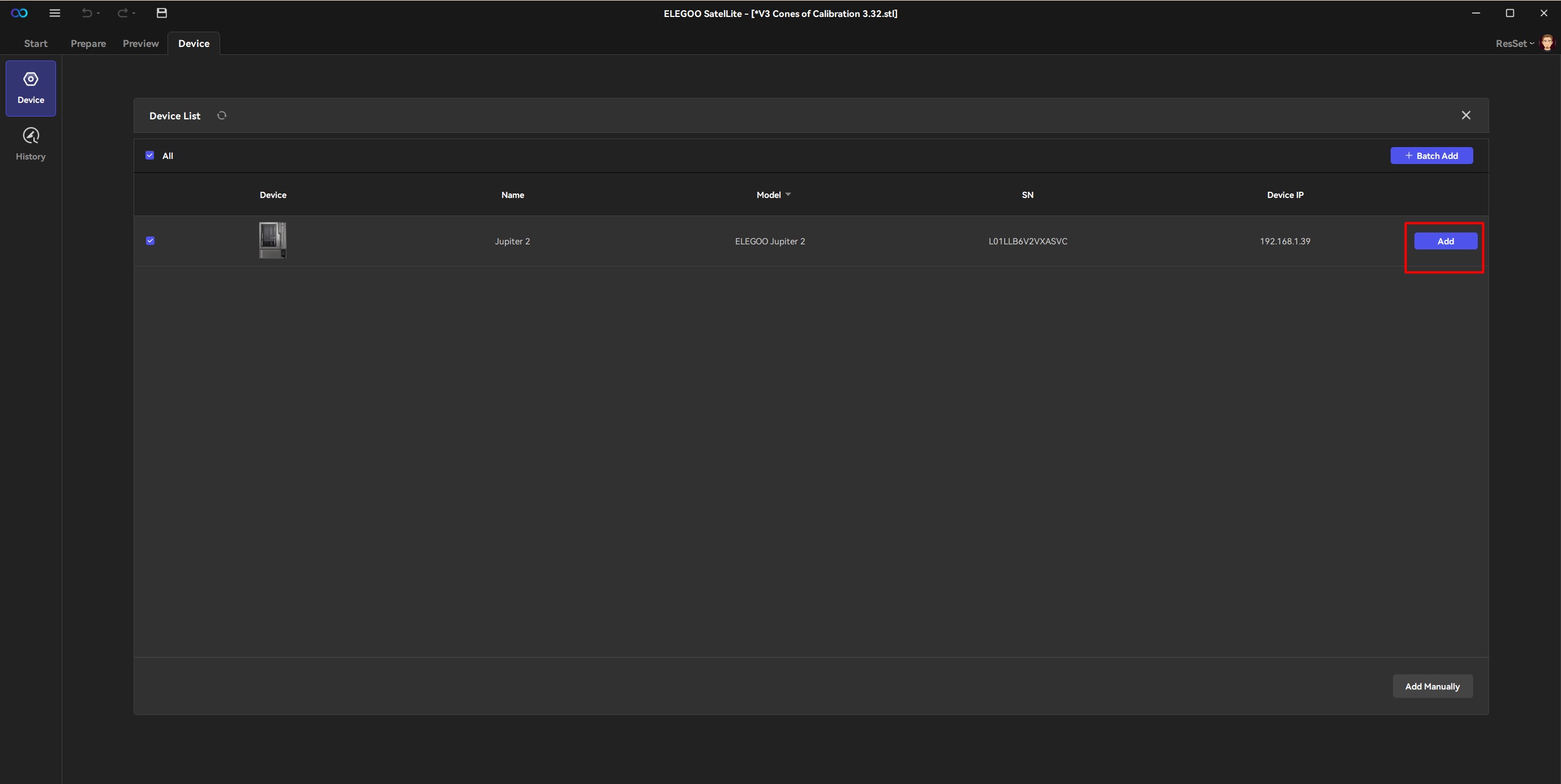Image resolution: width=1561 pixels, height=784 pixels.
Task: Click the user avatar icon
Action: click(x=1547, y=43)
